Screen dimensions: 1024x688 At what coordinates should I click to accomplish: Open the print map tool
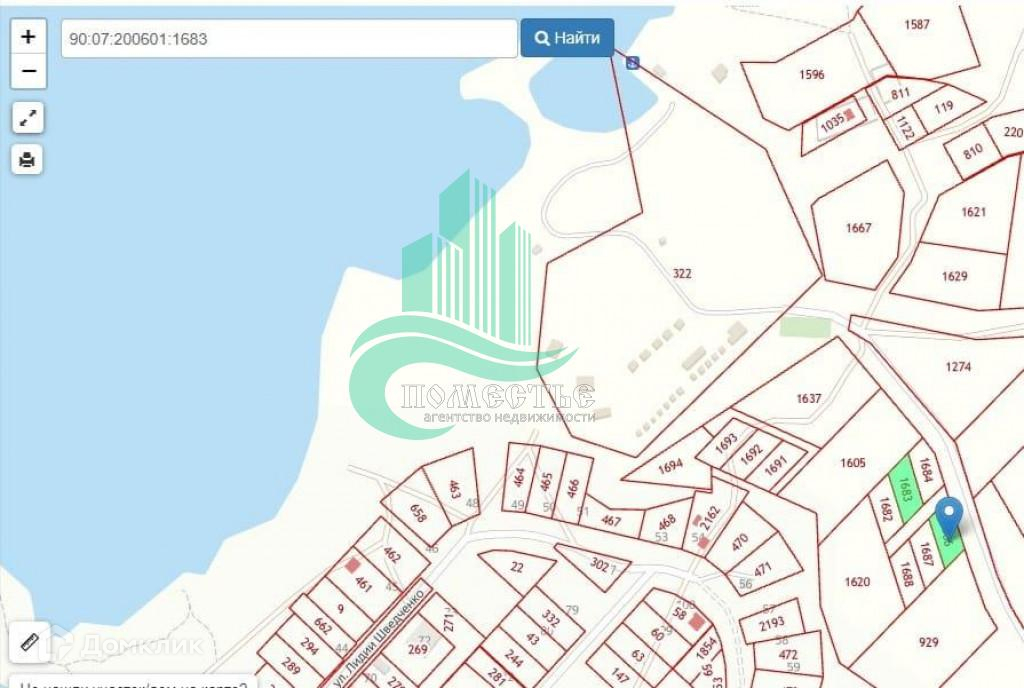27,159
